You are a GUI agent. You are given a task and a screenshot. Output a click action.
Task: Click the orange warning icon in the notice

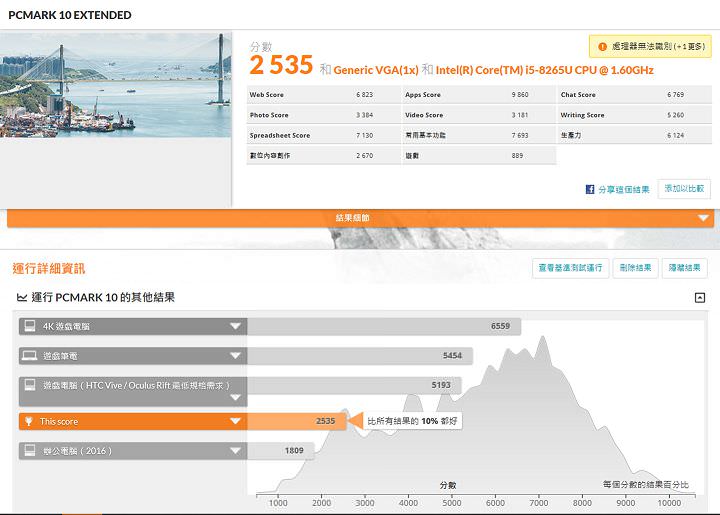tap(601, 46)
